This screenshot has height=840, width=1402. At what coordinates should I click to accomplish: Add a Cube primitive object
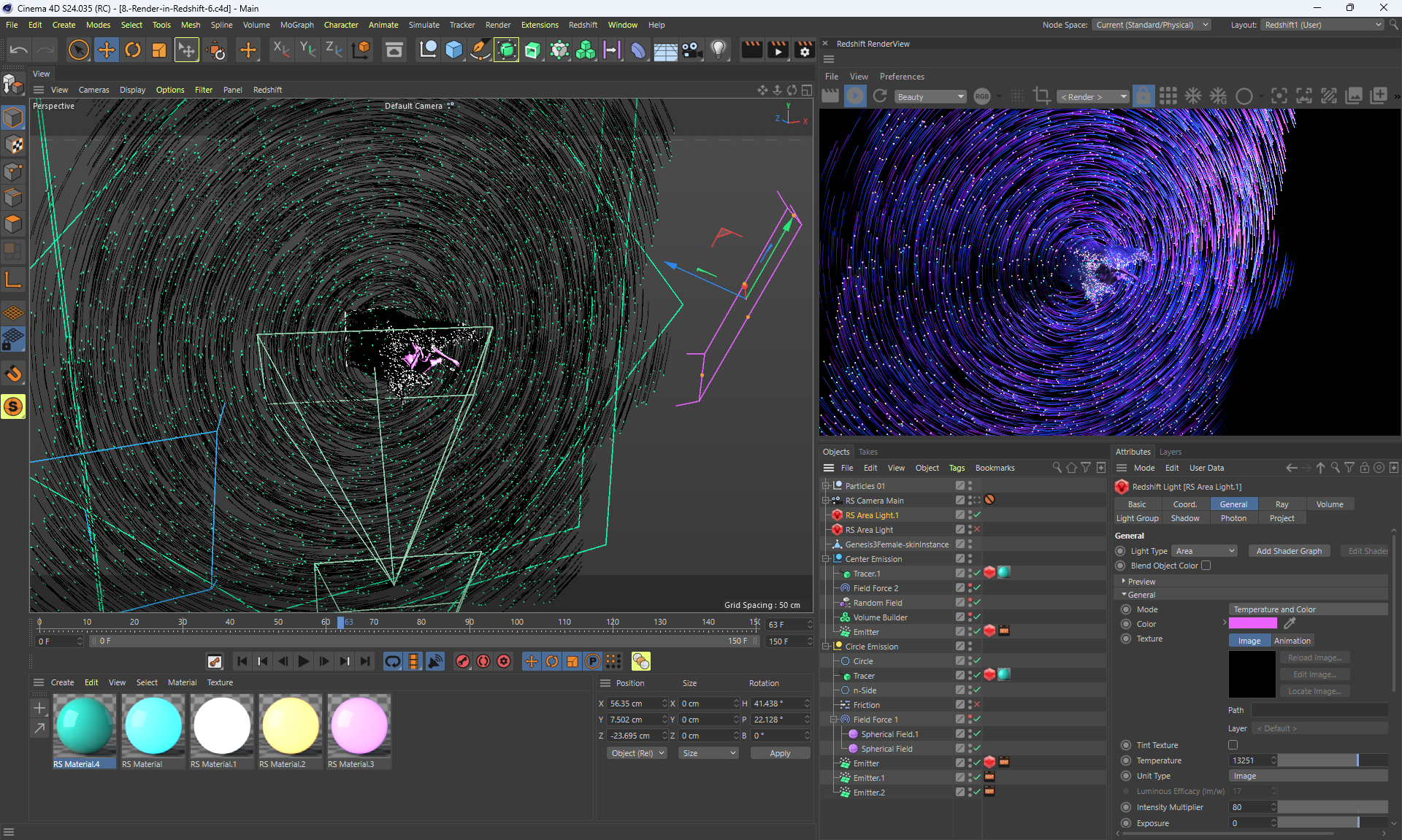[454, 50]
